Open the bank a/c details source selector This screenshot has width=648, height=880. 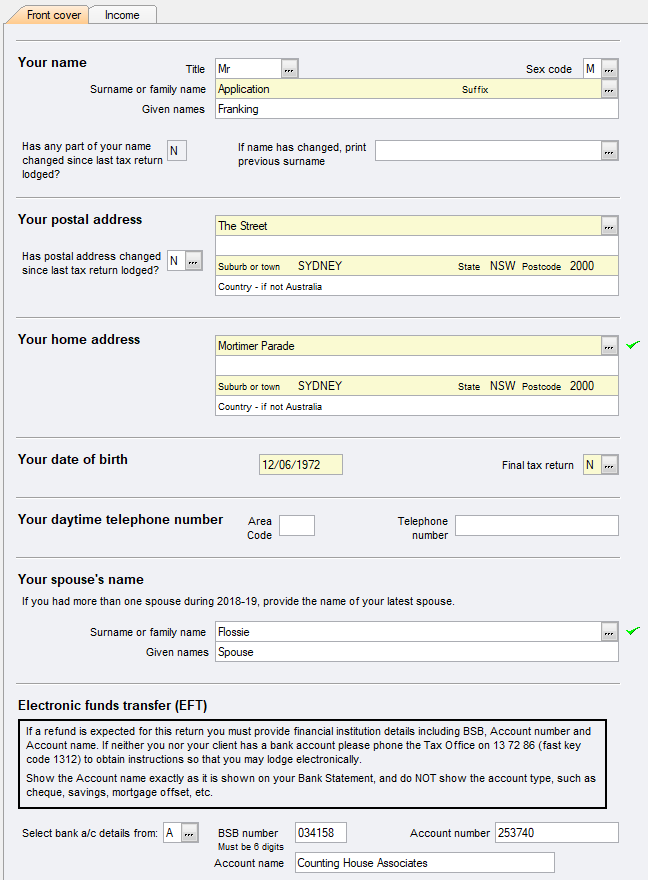181,831
